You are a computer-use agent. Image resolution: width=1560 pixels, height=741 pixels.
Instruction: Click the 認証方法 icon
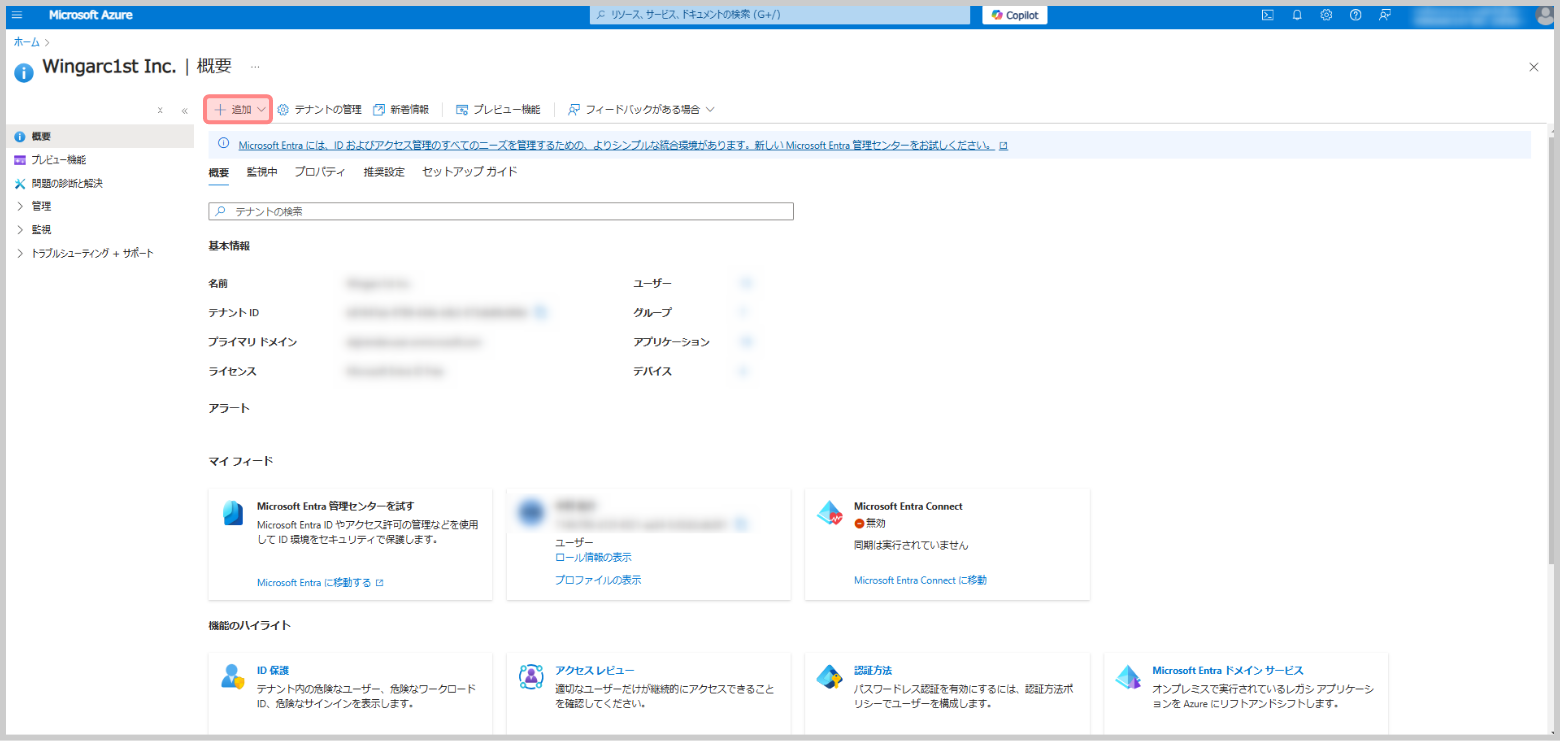[830, 677]
